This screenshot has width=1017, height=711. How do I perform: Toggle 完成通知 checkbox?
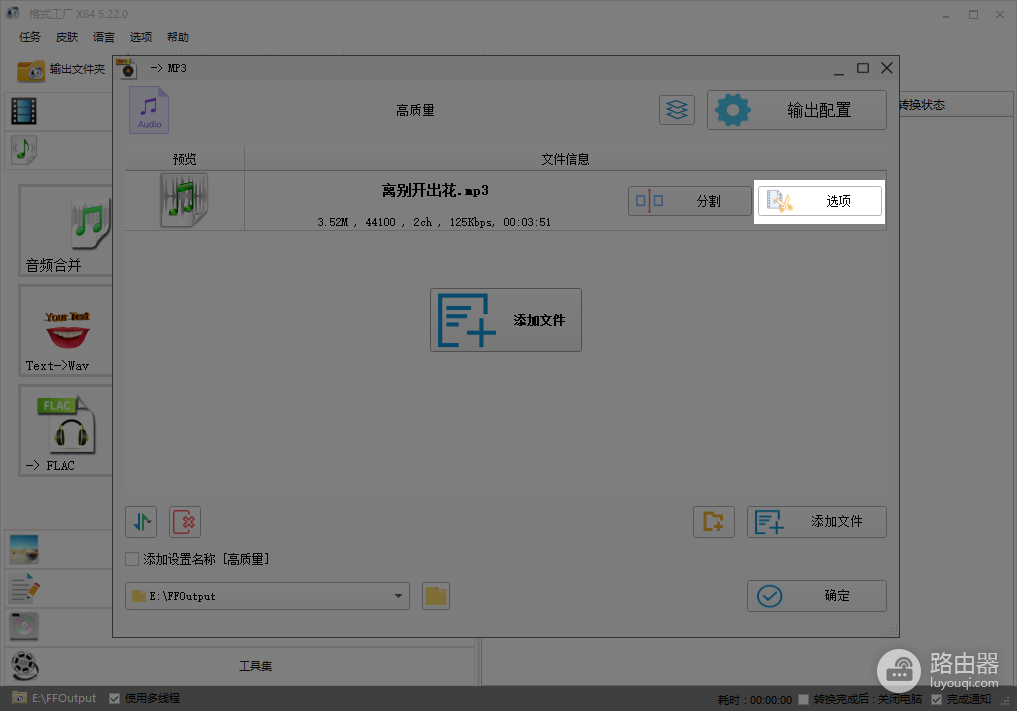click(x=937, y=699)
